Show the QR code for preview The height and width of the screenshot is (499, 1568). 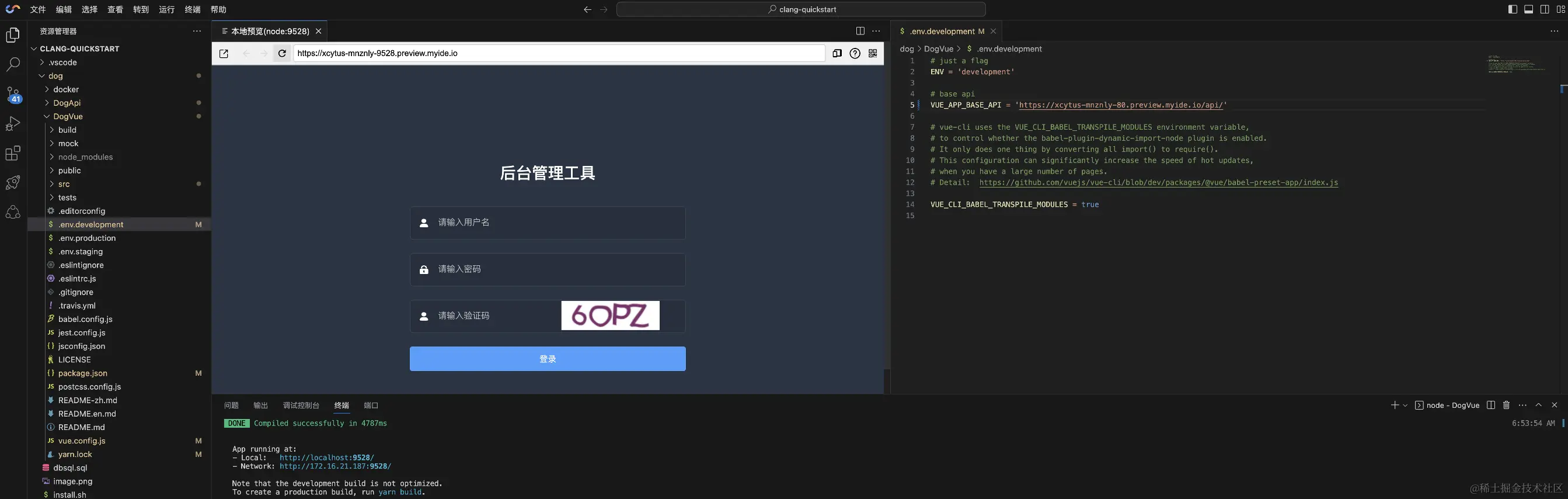(x=873, y=54)
